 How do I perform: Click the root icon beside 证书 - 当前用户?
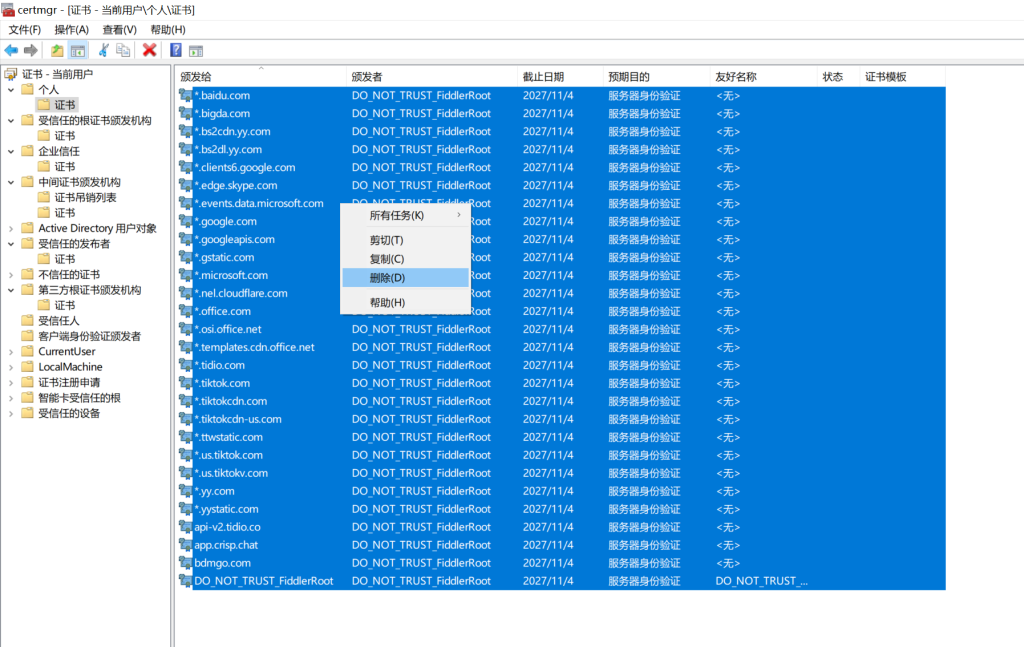[x=11, y=74]
